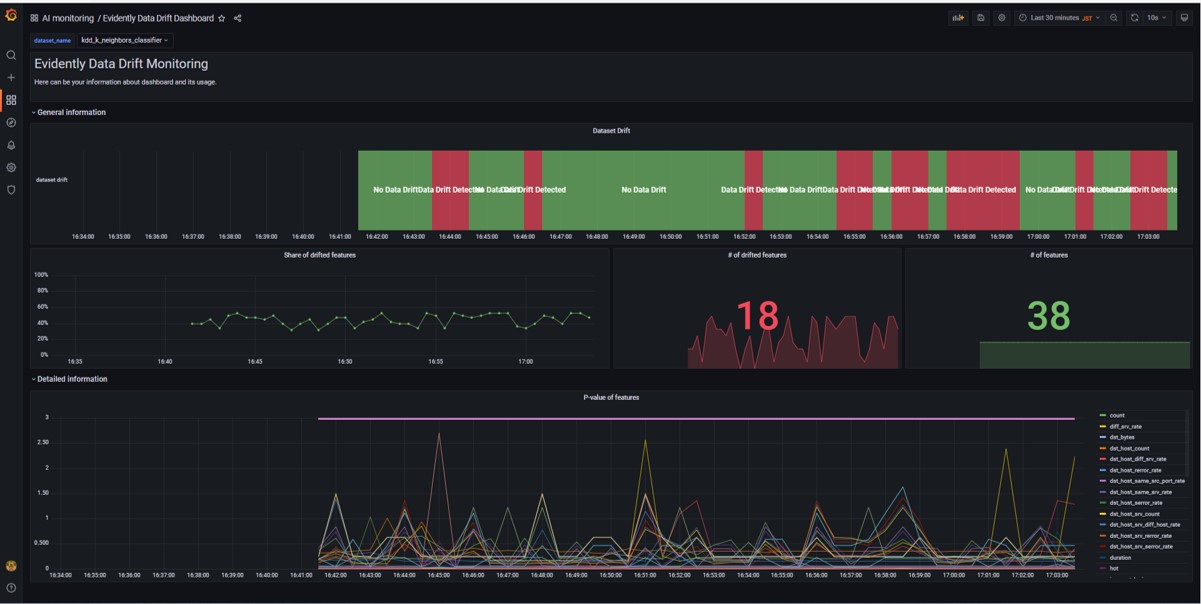The height and width of the screenshot is (604, 1201).
Task: Open the Configuration gear in sidebar
Action: click(x=11, y=167)
